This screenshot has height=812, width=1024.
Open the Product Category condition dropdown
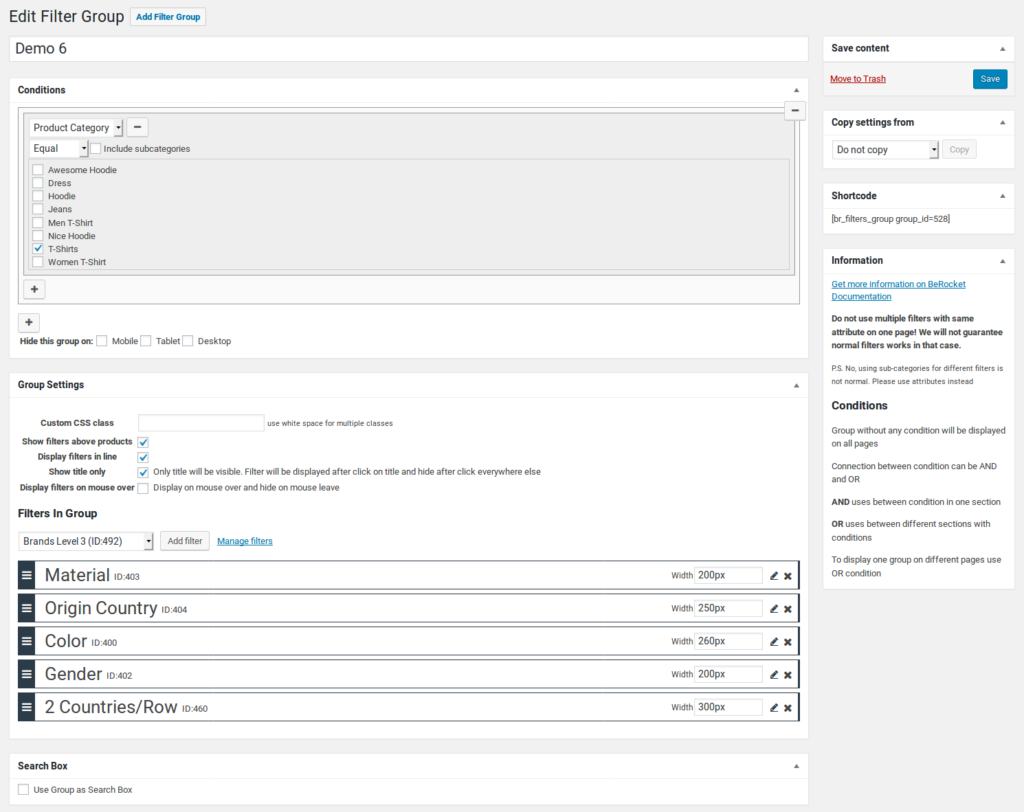click(x=76, y=128)
